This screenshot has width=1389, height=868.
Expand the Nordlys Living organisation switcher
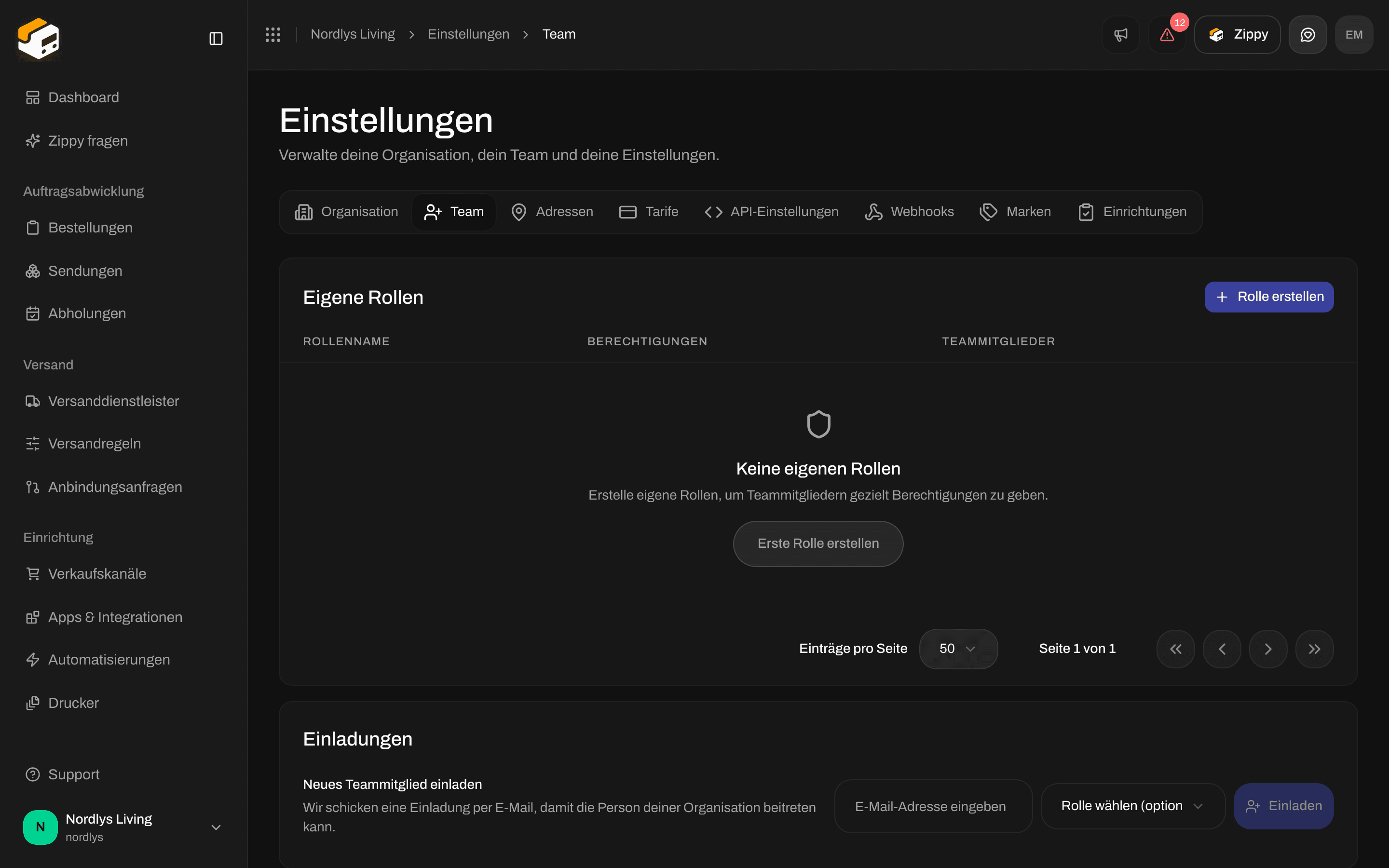216,827
